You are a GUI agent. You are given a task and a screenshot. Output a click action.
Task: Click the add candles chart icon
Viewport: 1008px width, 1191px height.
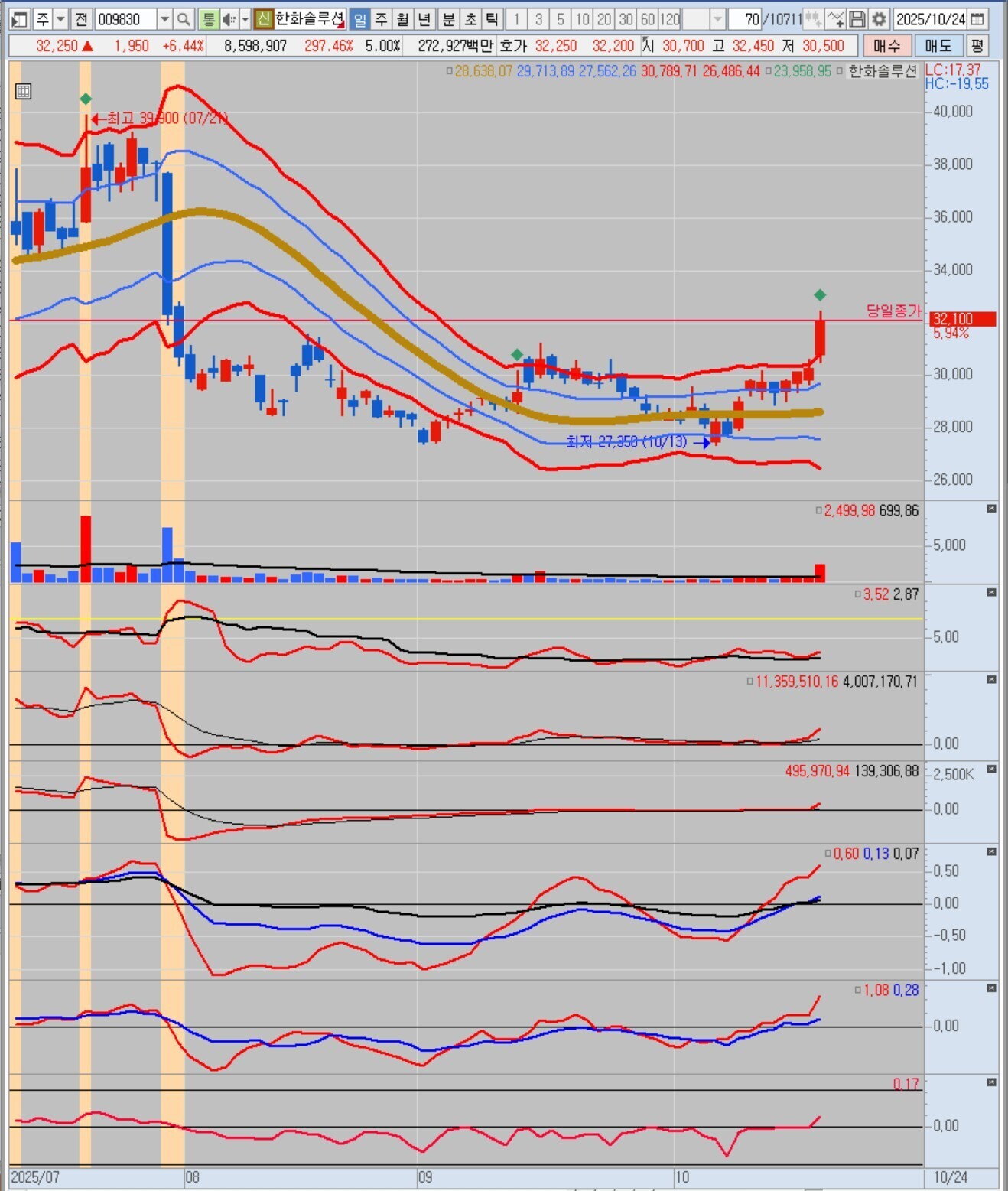(814, 19)
